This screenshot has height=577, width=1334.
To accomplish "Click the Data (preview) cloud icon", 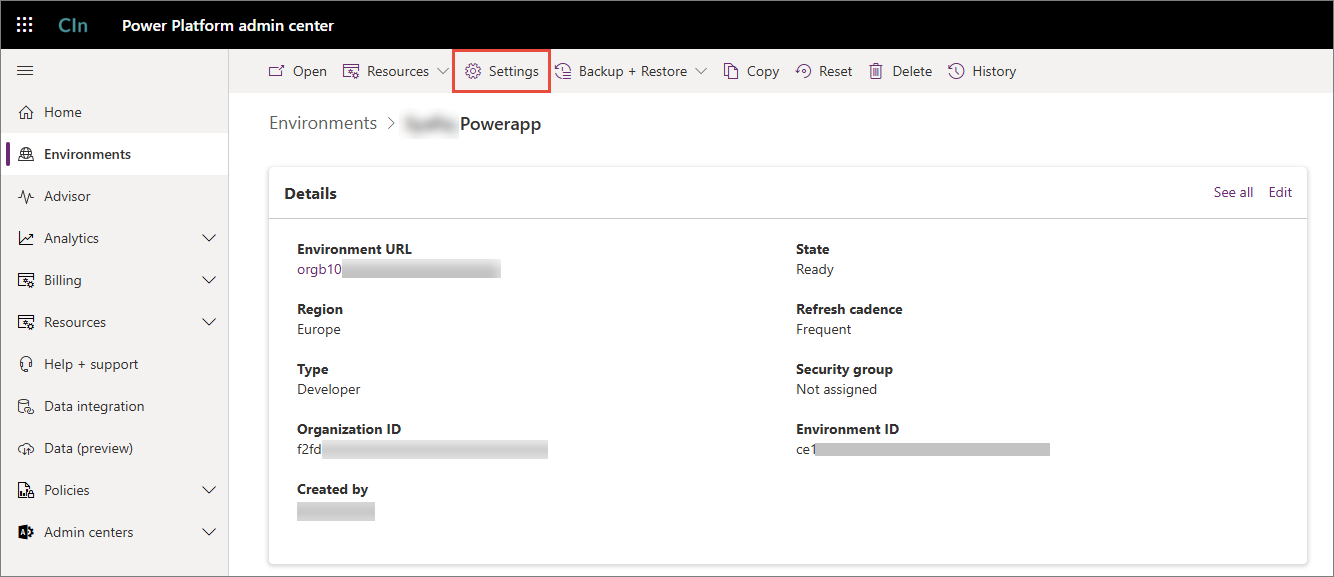I will (26, 448).
